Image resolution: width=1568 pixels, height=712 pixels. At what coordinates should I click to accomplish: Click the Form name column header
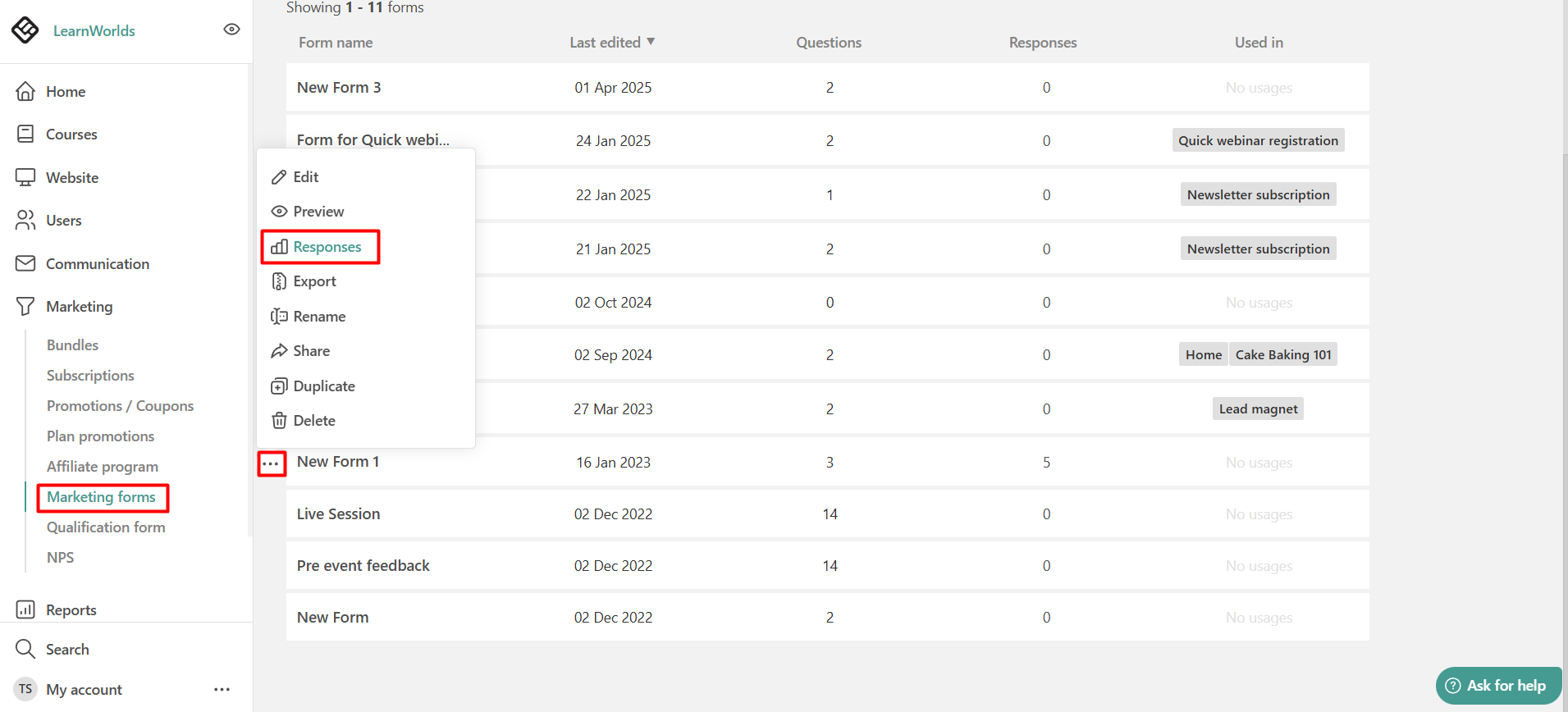(x=336, y=43)
